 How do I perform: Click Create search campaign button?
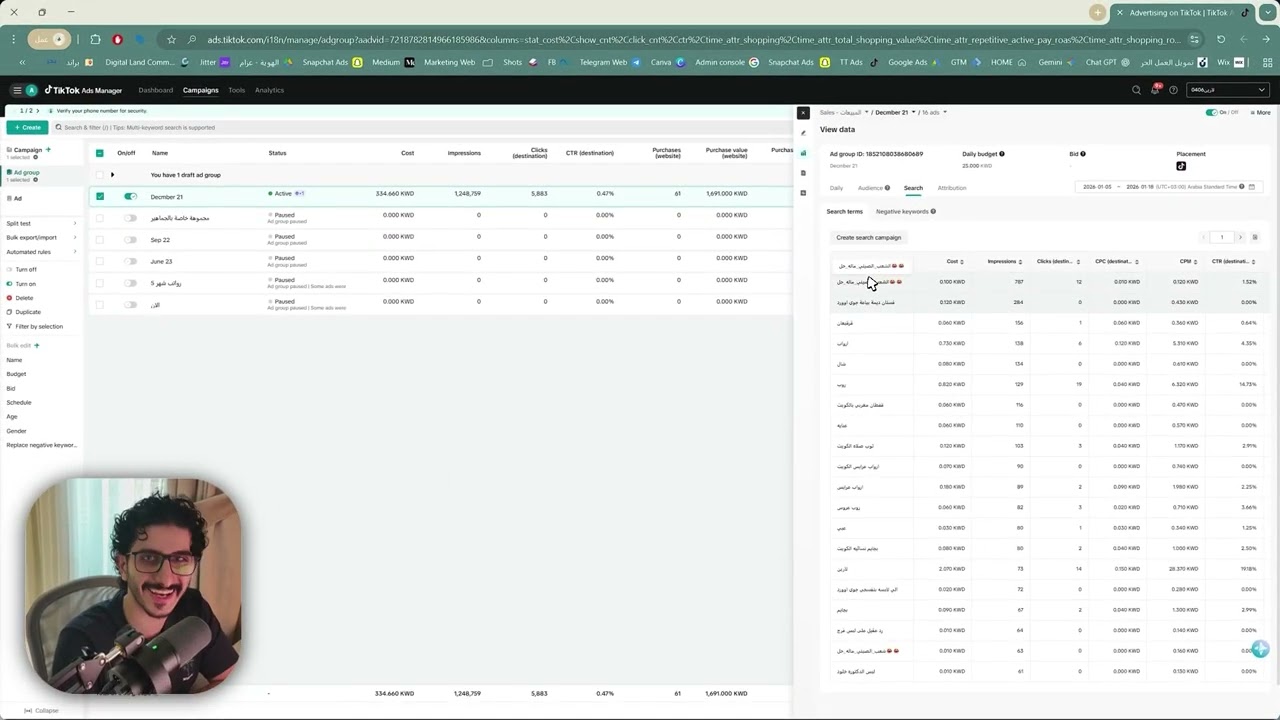pyautogui.click(x=869, y=237)
